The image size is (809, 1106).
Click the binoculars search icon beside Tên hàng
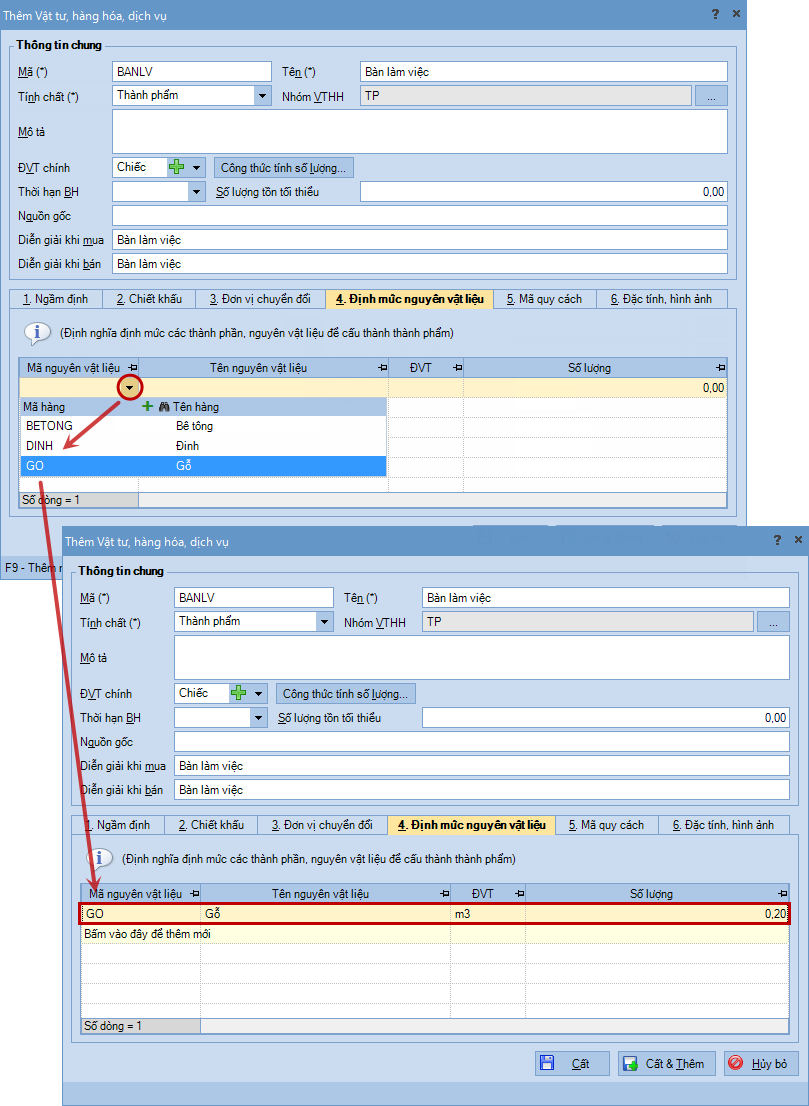(x=164, y=407)
